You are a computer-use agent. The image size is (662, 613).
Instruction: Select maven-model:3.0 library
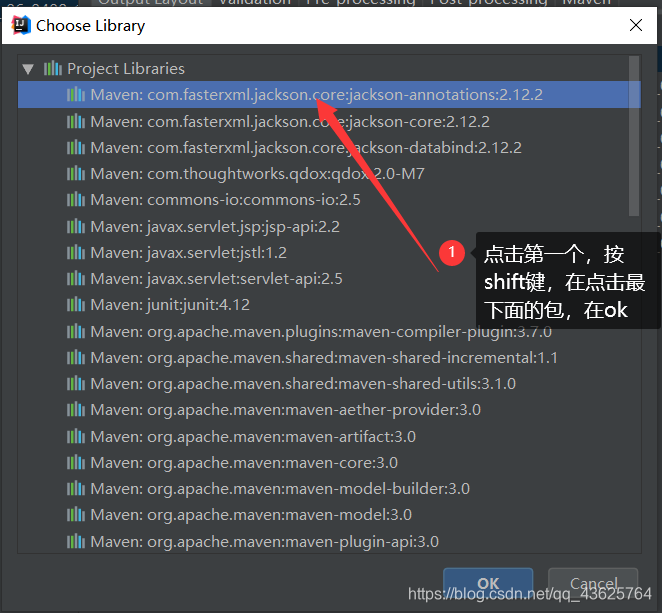pyautogui.click(x=251, y=515)
